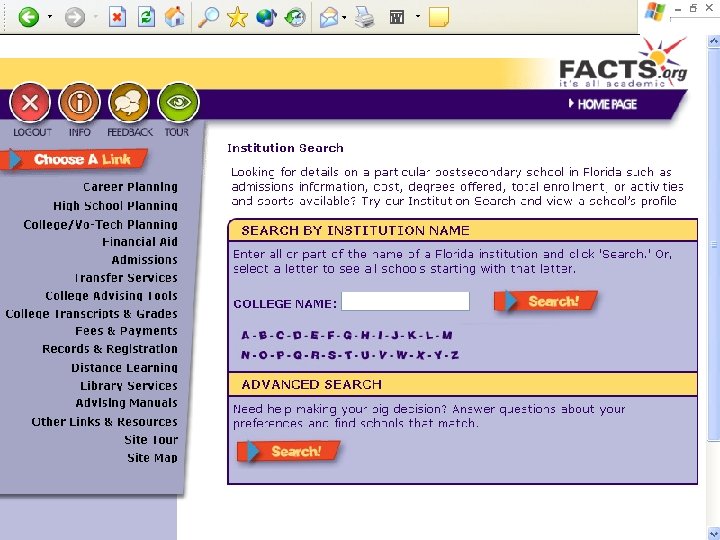Open Favorites with the star icon

click(237, 17)
